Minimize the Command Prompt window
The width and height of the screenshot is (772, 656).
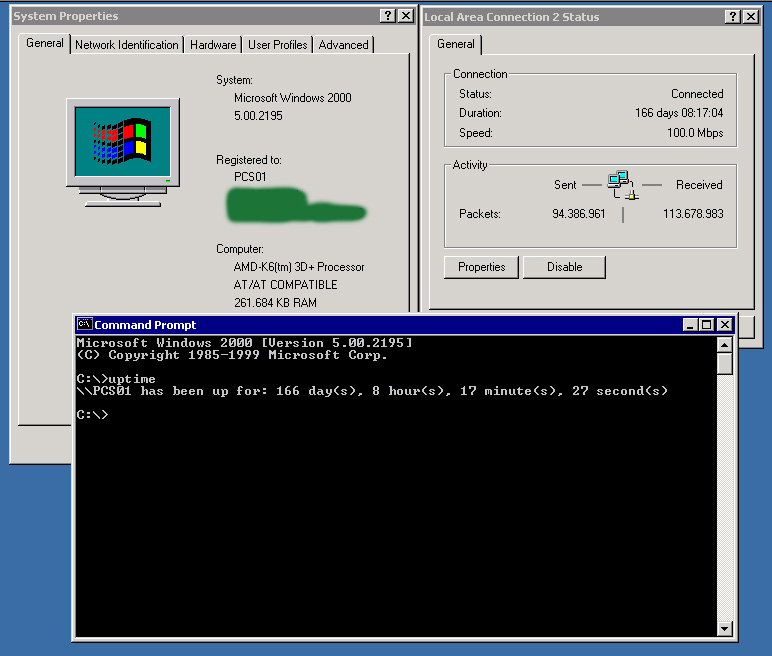pos(690,325)
